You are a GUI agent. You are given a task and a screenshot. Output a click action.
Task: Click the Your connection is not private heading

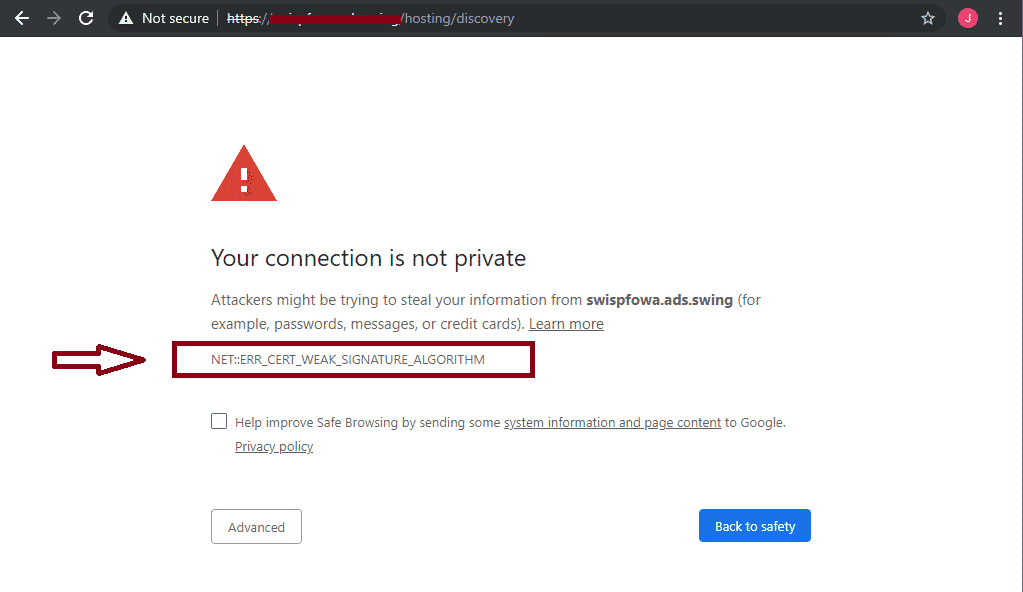(x=369, y=258)
